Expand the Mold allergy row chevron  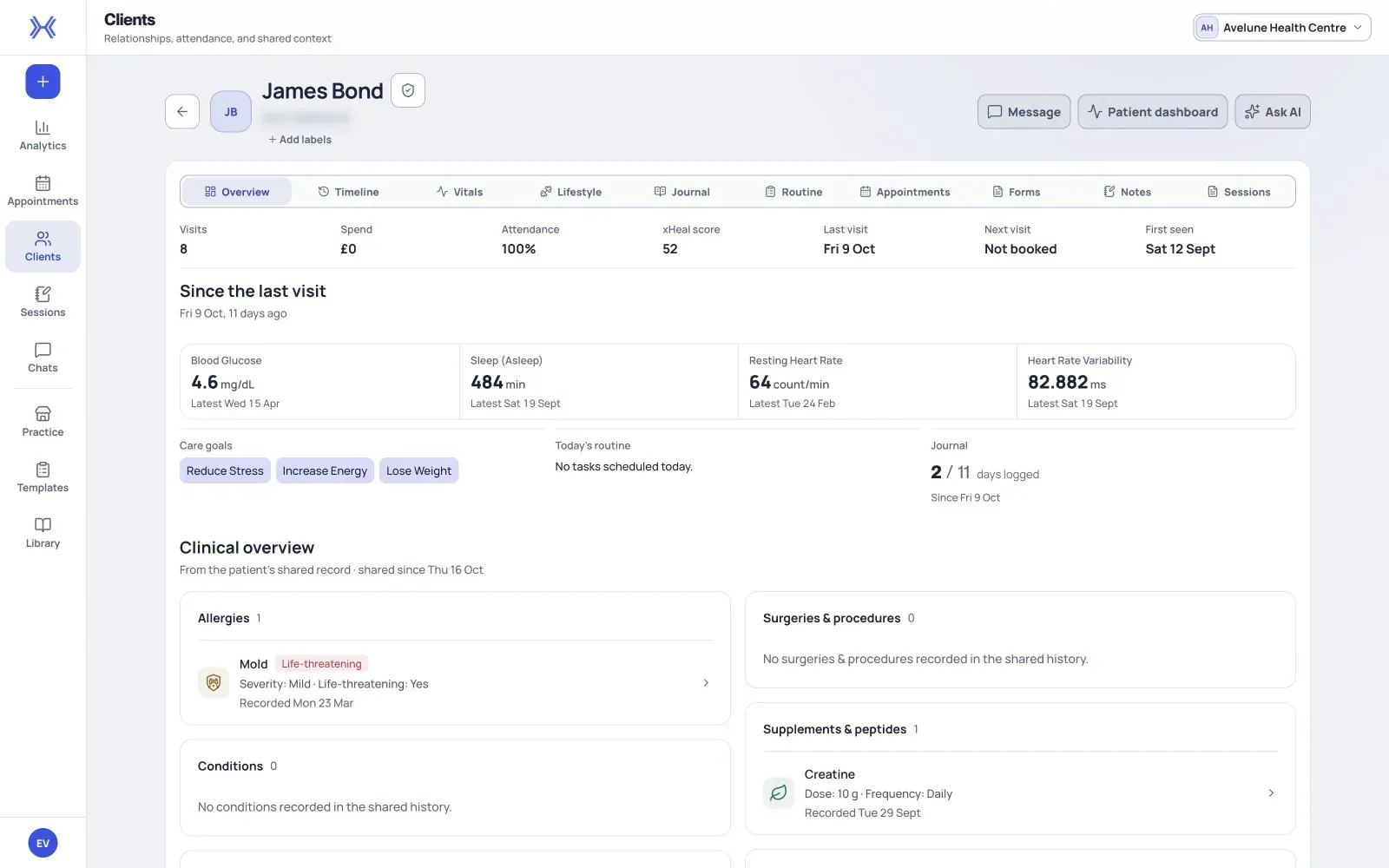706,683
